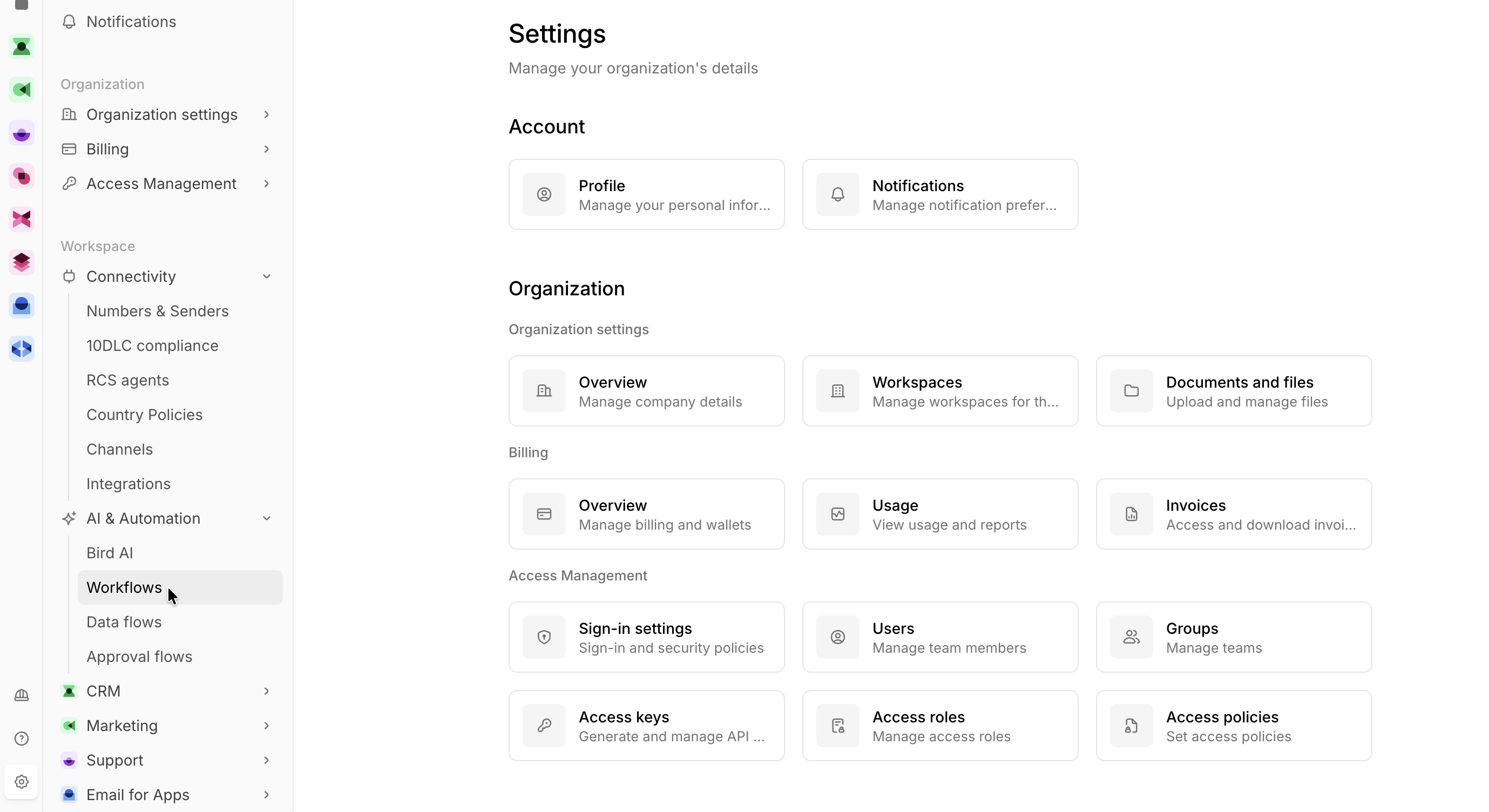The width and height of the screenshot is (1489, 812).
Task: Open Sign-in settings card
Action: [646, 637]
